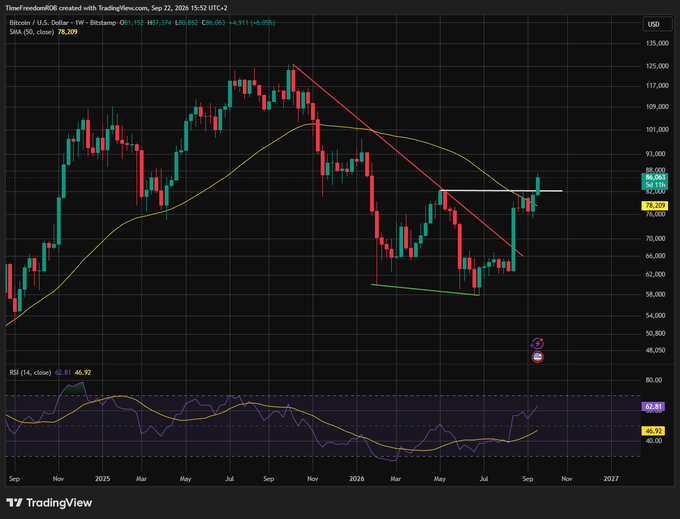Click the low value L80,852
Image resolution: width=680 pixels, height=519 pixels.
[x=186, y=23]
